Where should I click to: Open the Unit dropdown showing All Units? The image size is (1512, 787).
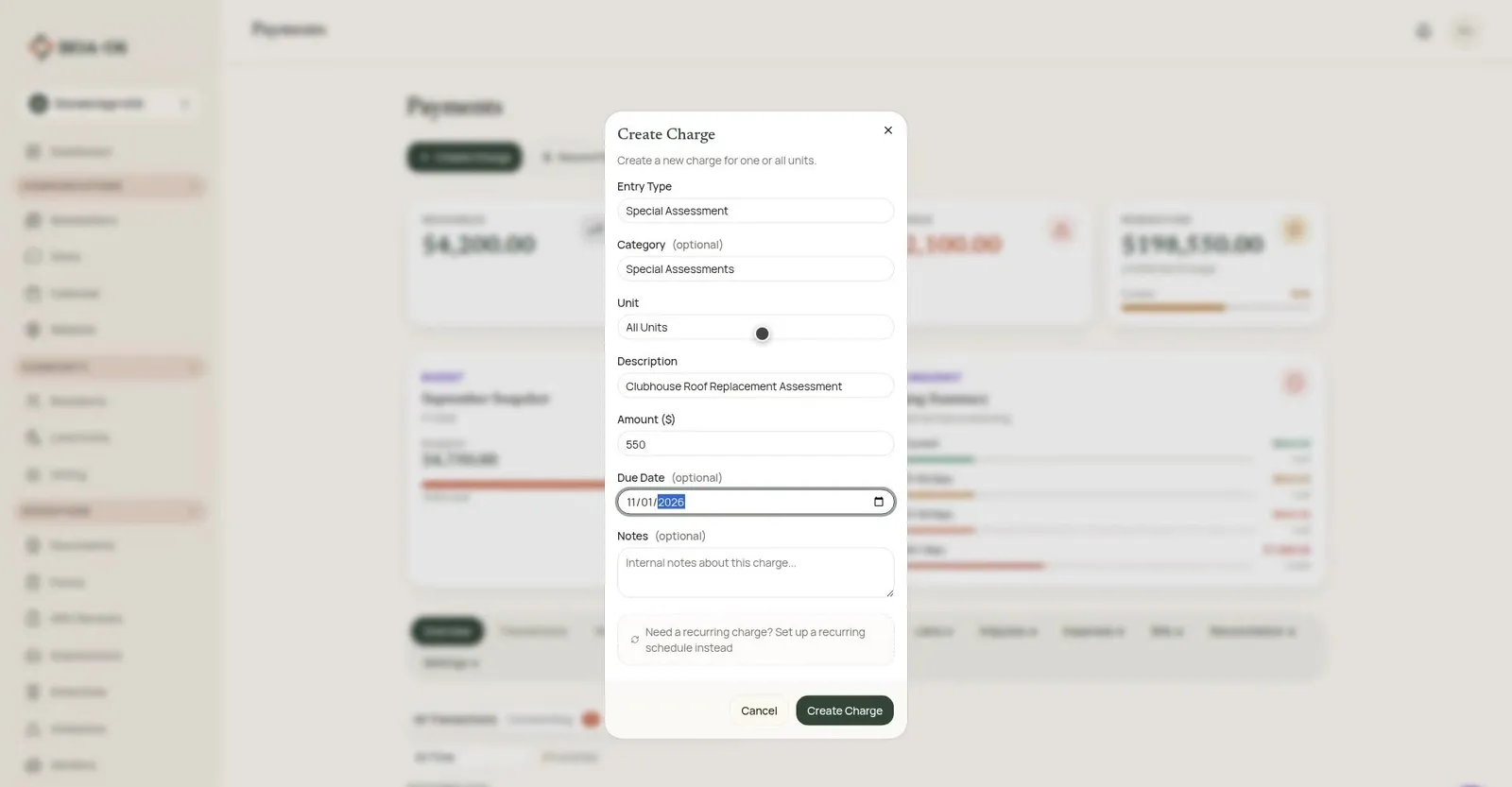pos(755,327)
